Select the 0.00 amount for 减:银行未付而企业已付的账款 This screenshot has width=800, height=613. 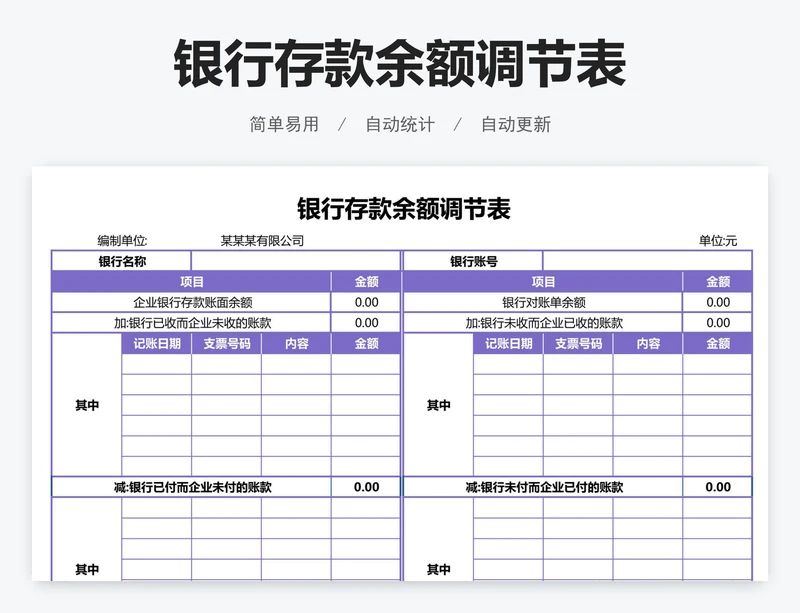[718, 487]
